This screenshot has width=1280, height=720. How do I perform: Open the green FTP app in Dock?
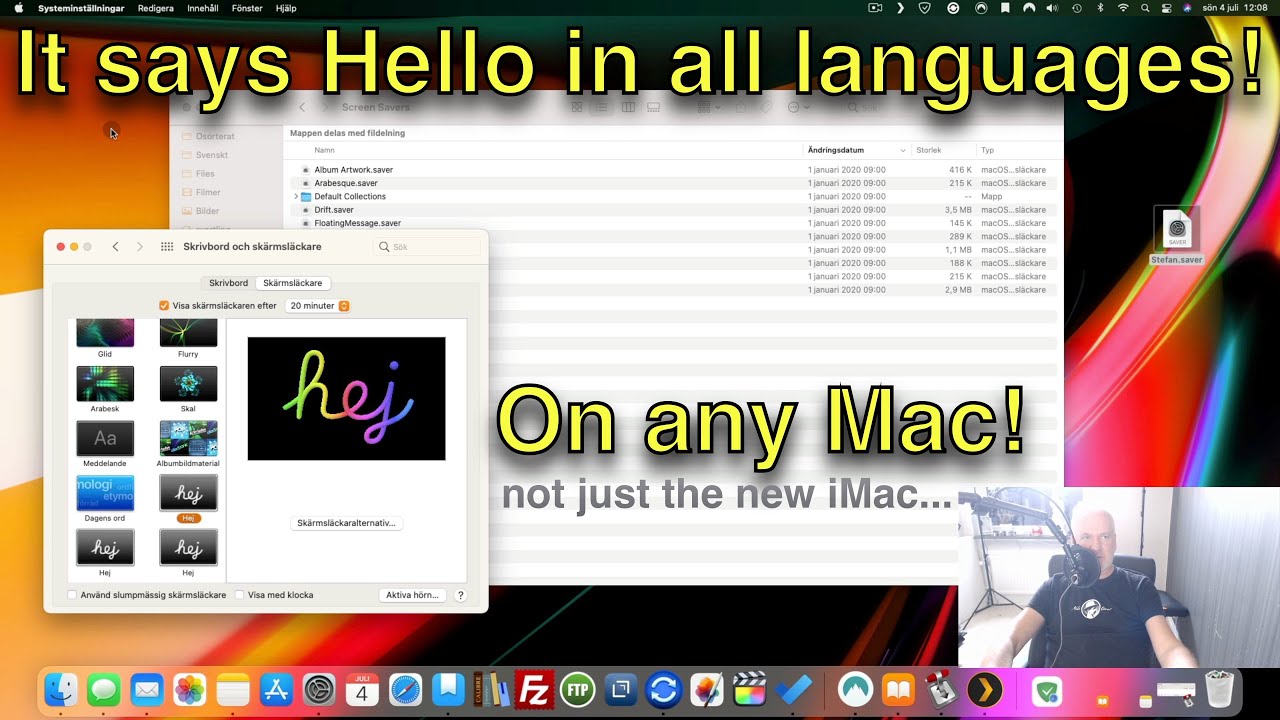pos(578,689)
